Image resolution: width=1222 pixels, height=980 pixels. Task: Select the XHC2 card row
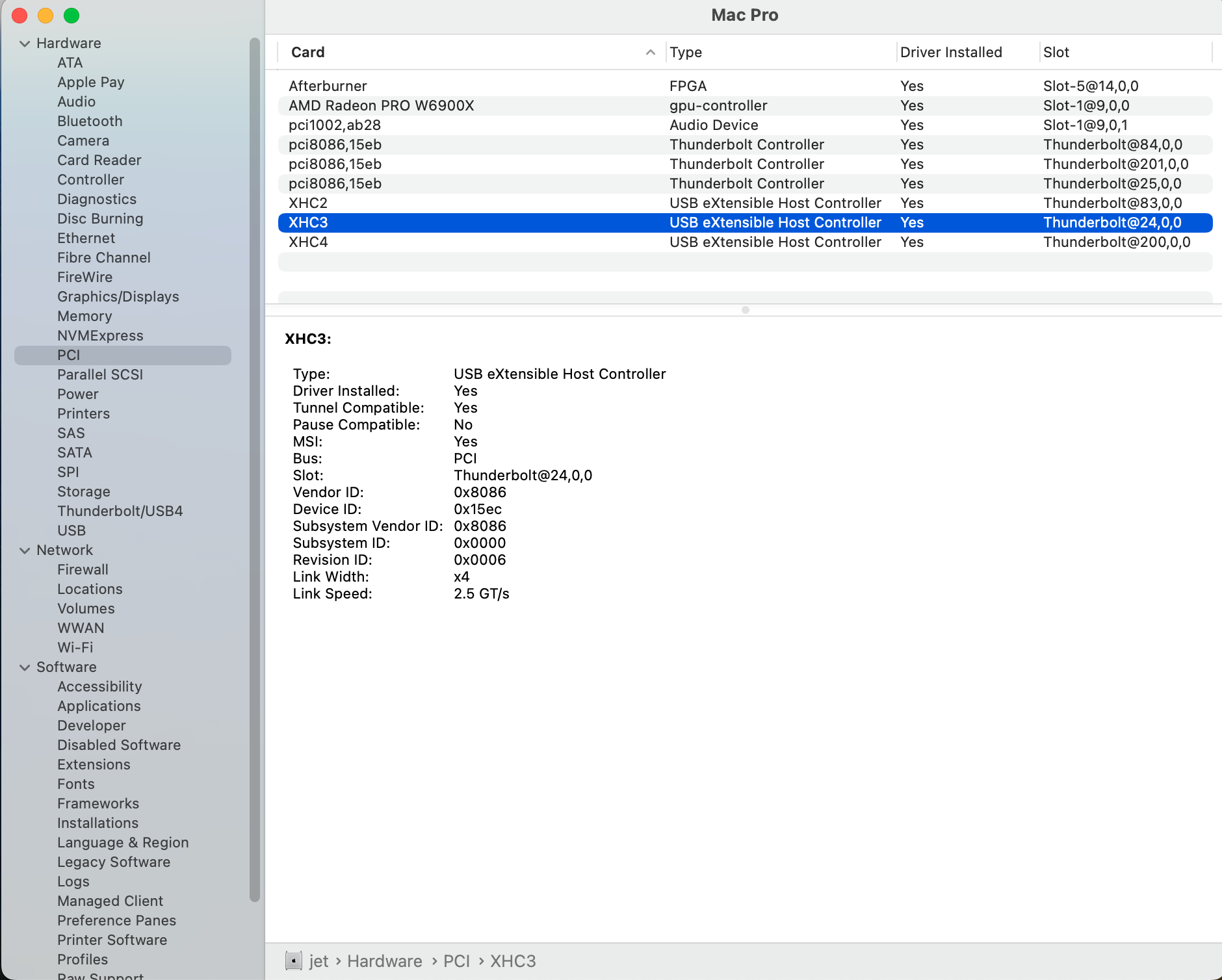(746, 203)
